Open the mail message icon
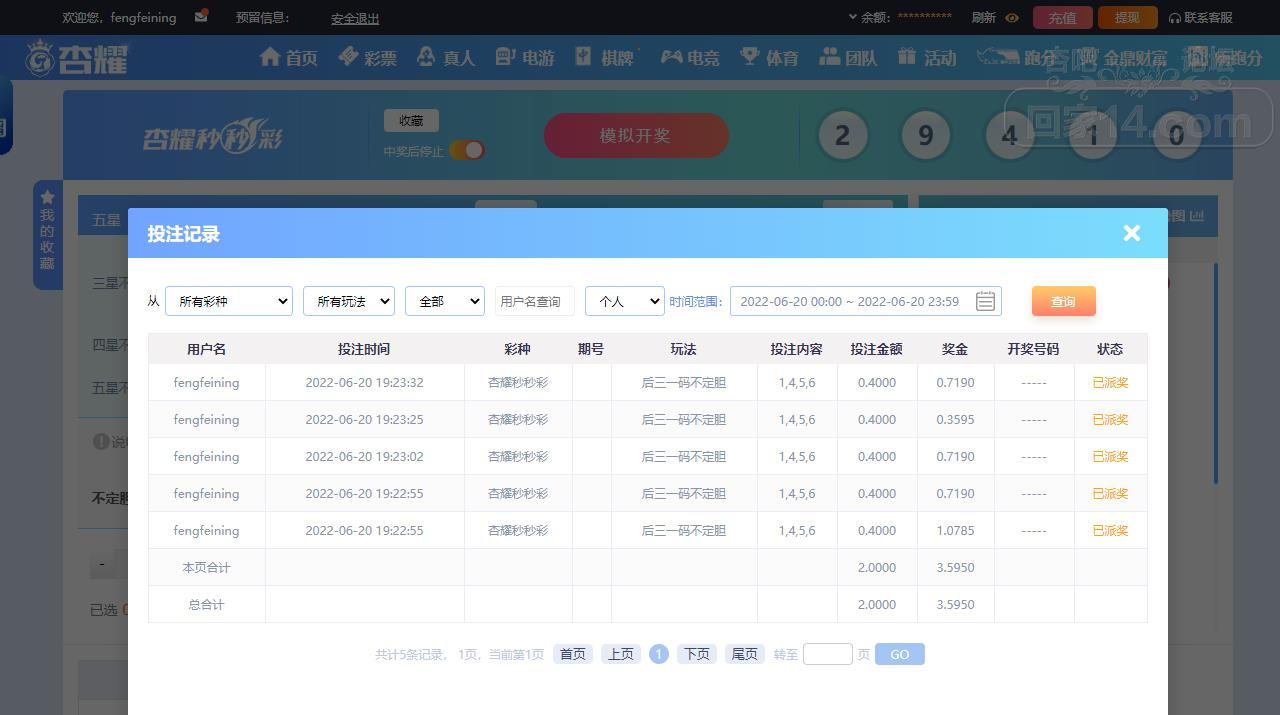Image resolution: width=1280 pixels, height=715 pixels. pyautogui.click(x=202, y=17)
